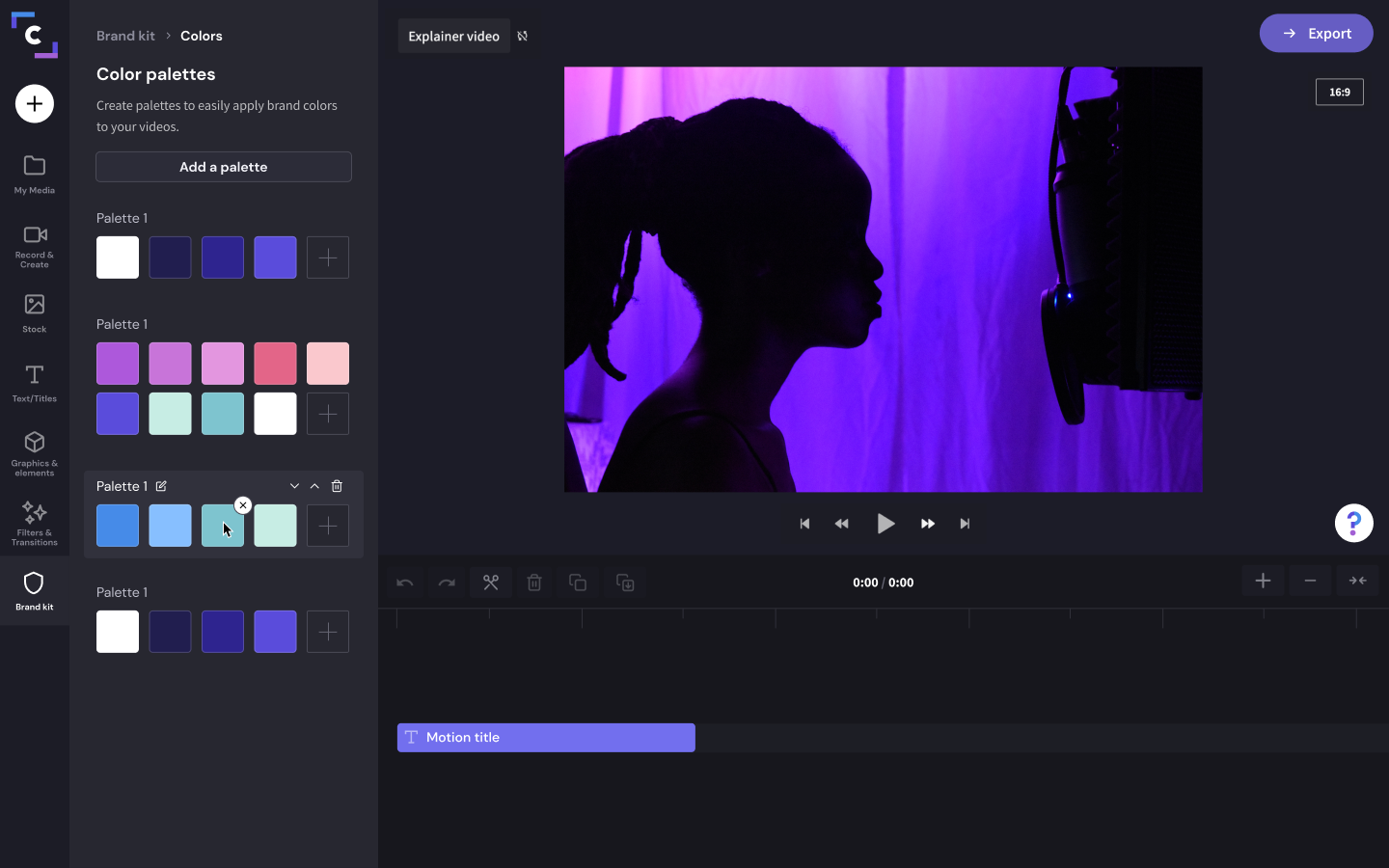Go back to Brand kit breadcrumb
The image size is (1389, 868).
click(x=125, y=36)
